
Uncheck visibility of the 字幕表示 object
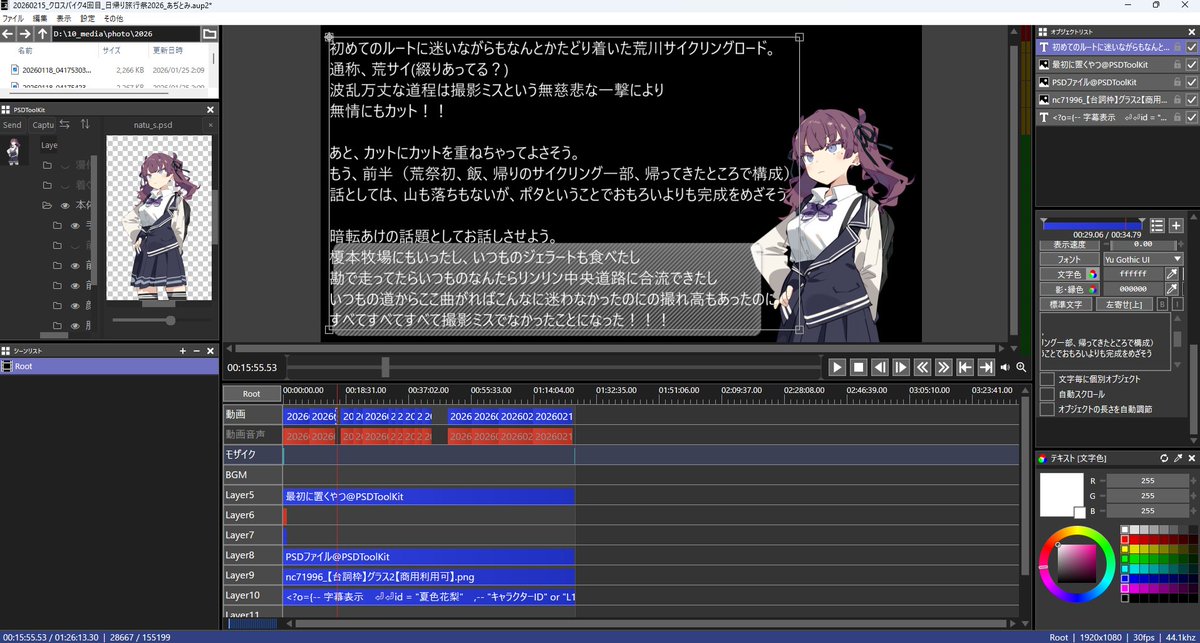[x=1191, y=118]
